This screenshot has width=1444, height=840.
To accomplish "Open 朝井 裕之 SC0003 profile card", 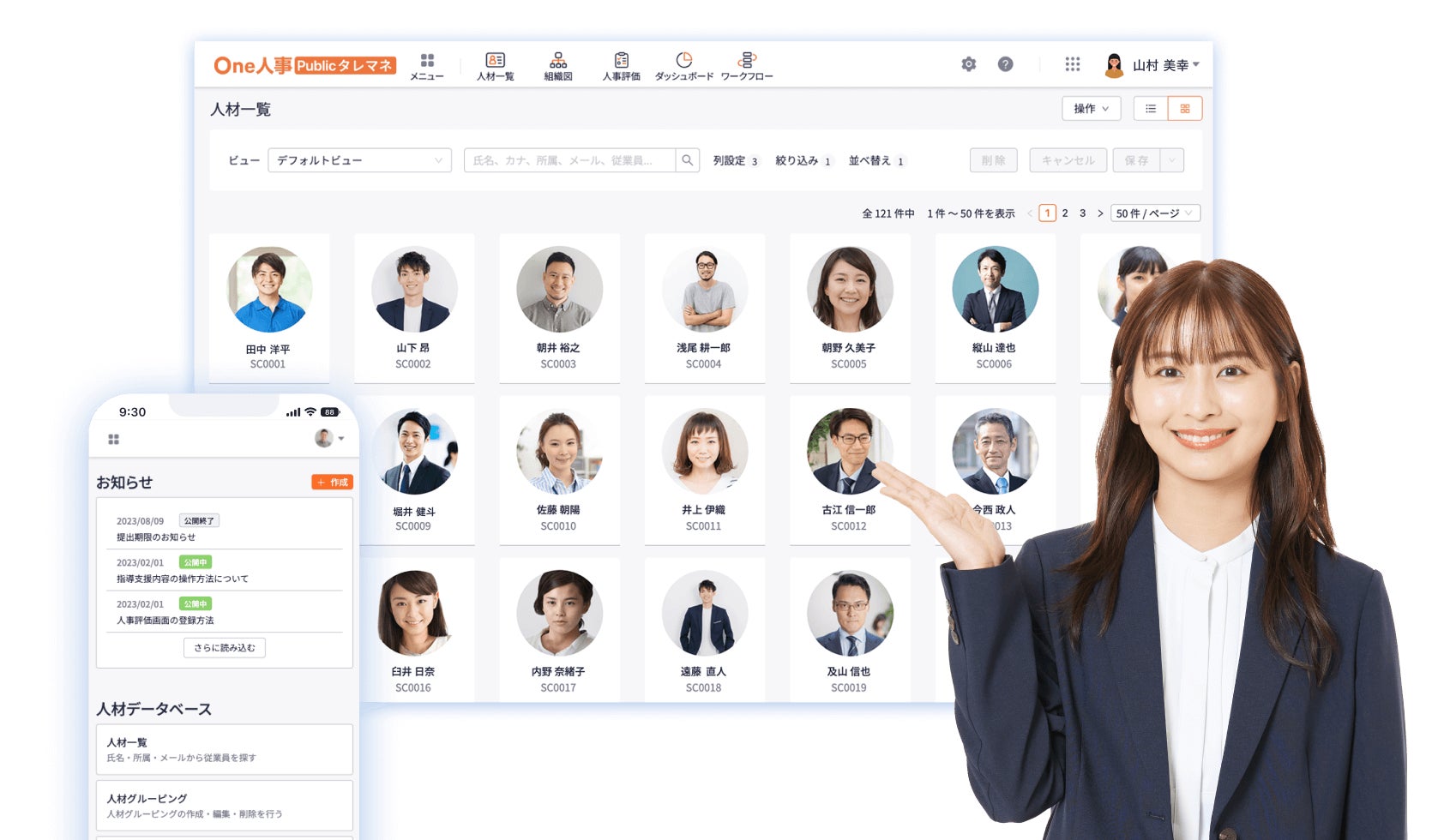I will pos(559,309).
